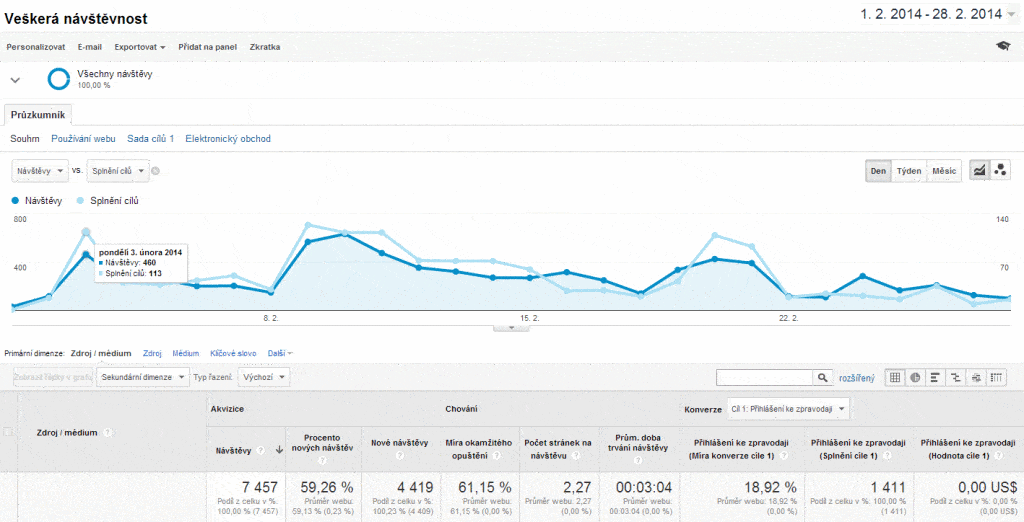Select the data table view icon
Viewport: 1024px width, 522px height.
pos(895,377)
